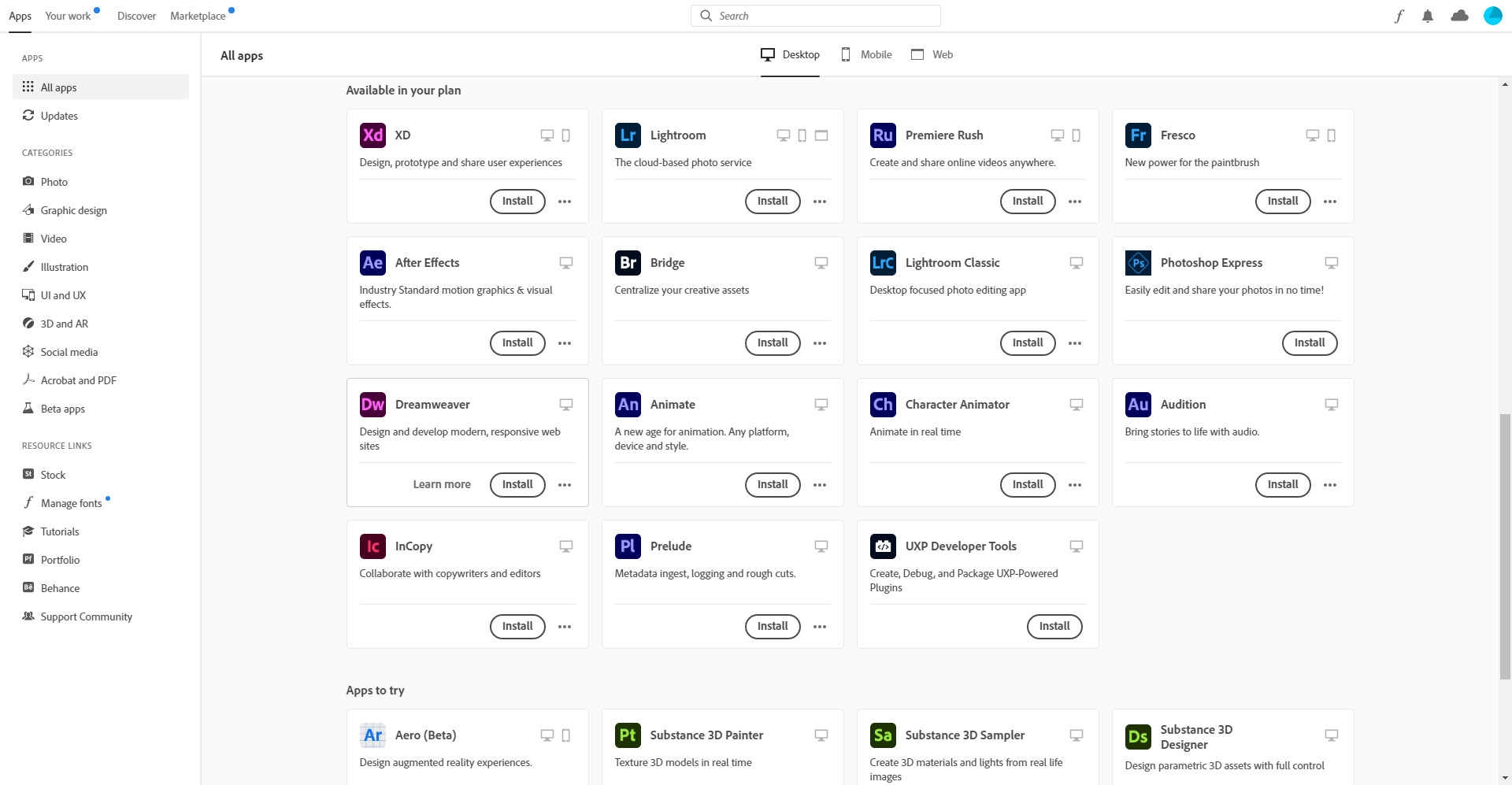Click the After Effects app icon
The width and height of the screenshot is (1512, 785).
tap(372, 263)
